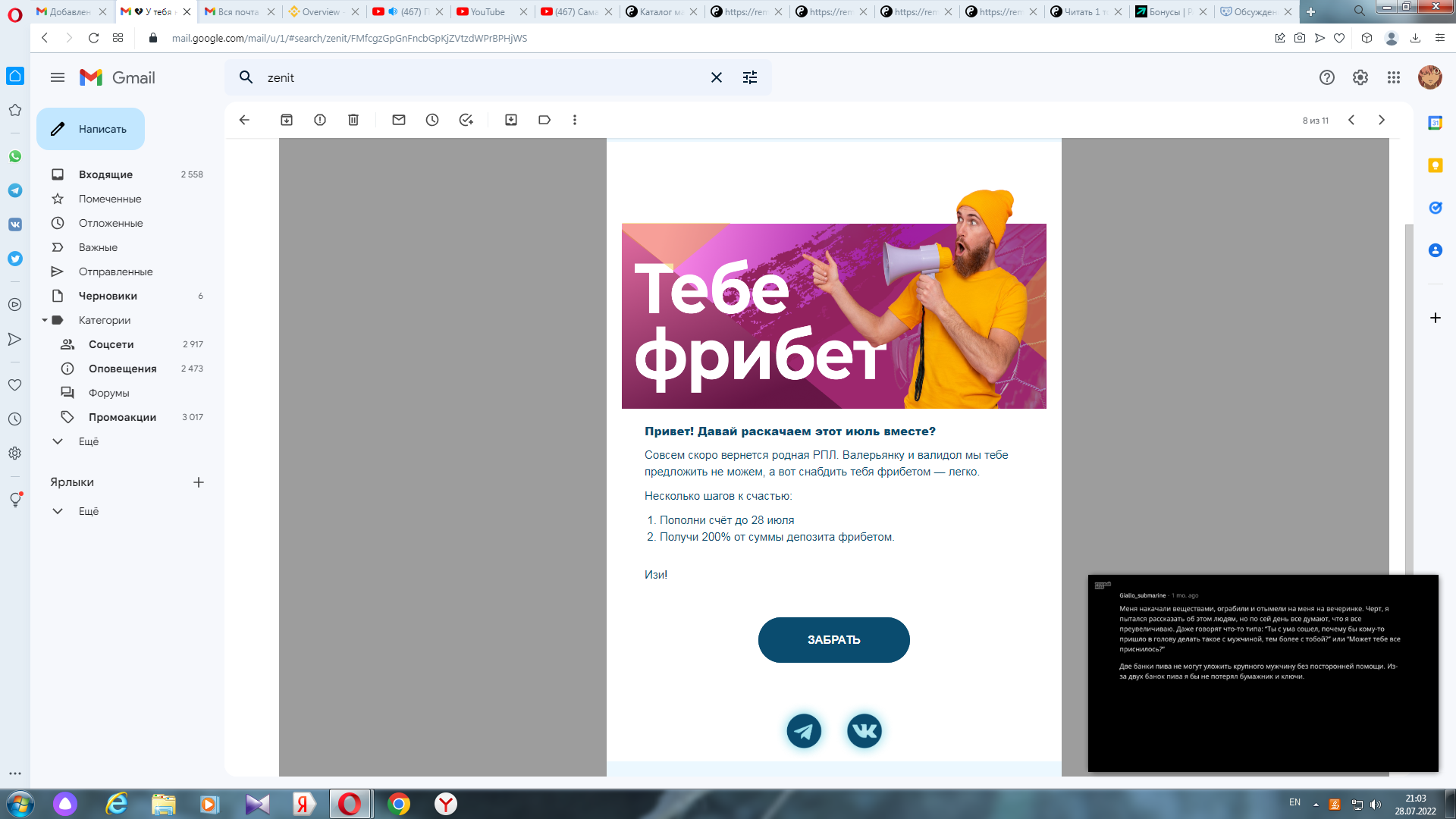Open Gmail settings gear icon

pyautogui.click(x=1360, y=77)
